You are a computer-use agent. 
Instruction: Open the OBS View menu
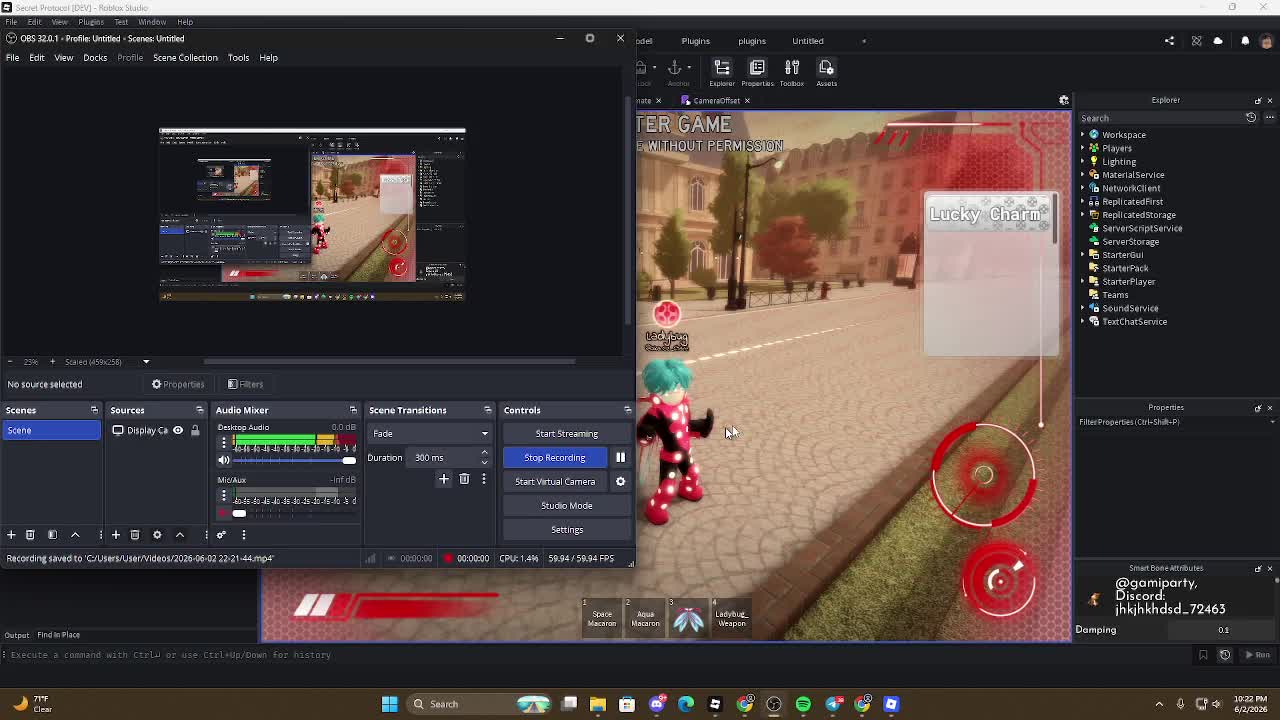coord(64,57)
